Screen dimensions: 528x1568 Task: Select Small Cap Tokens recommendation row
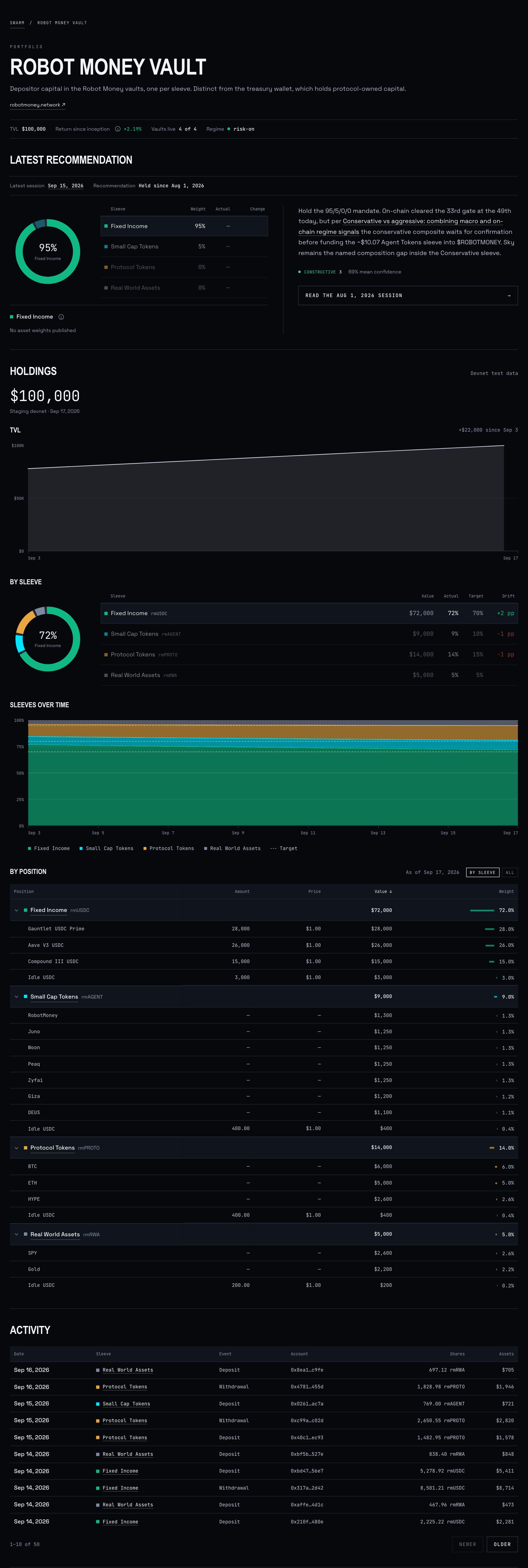coord(184,246)
